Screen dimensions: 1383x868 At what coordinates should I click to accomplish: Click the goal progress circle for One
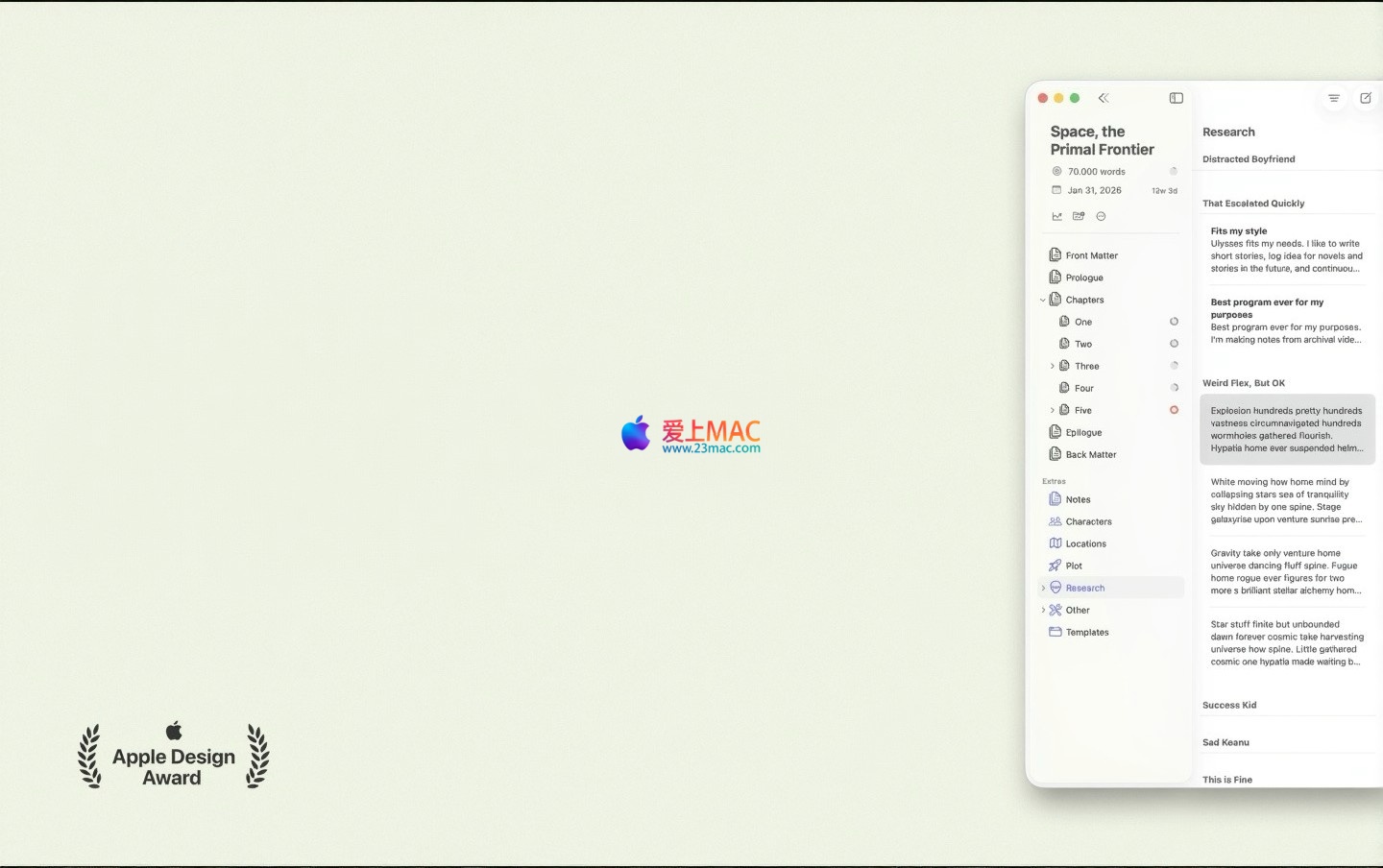pyautogui.click(x=1174, y=322)
